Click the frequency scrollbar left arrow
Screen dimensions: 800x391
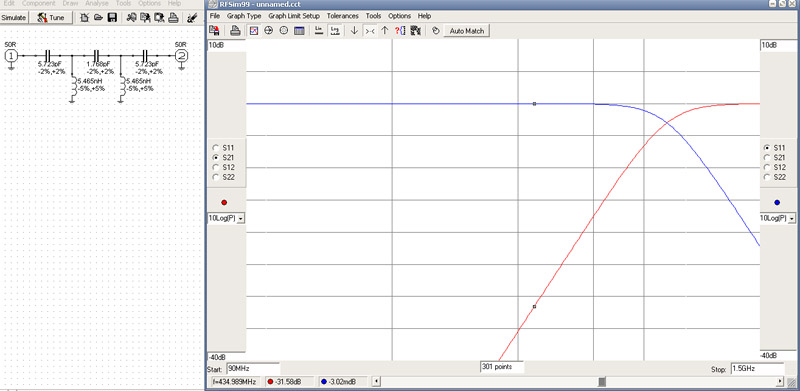pos(376,381)
